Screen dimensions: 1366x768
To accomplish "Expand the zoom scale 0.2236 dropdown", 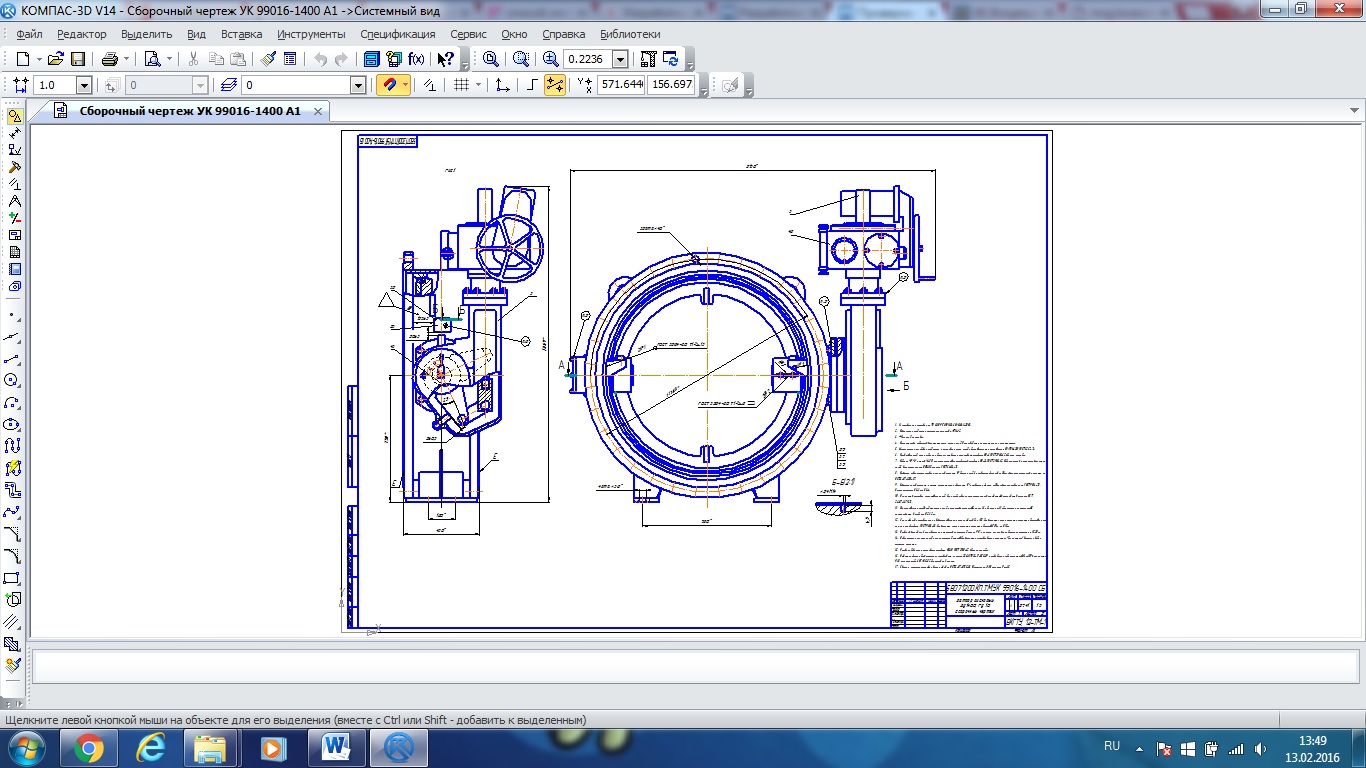I will (x=620, y=59).
